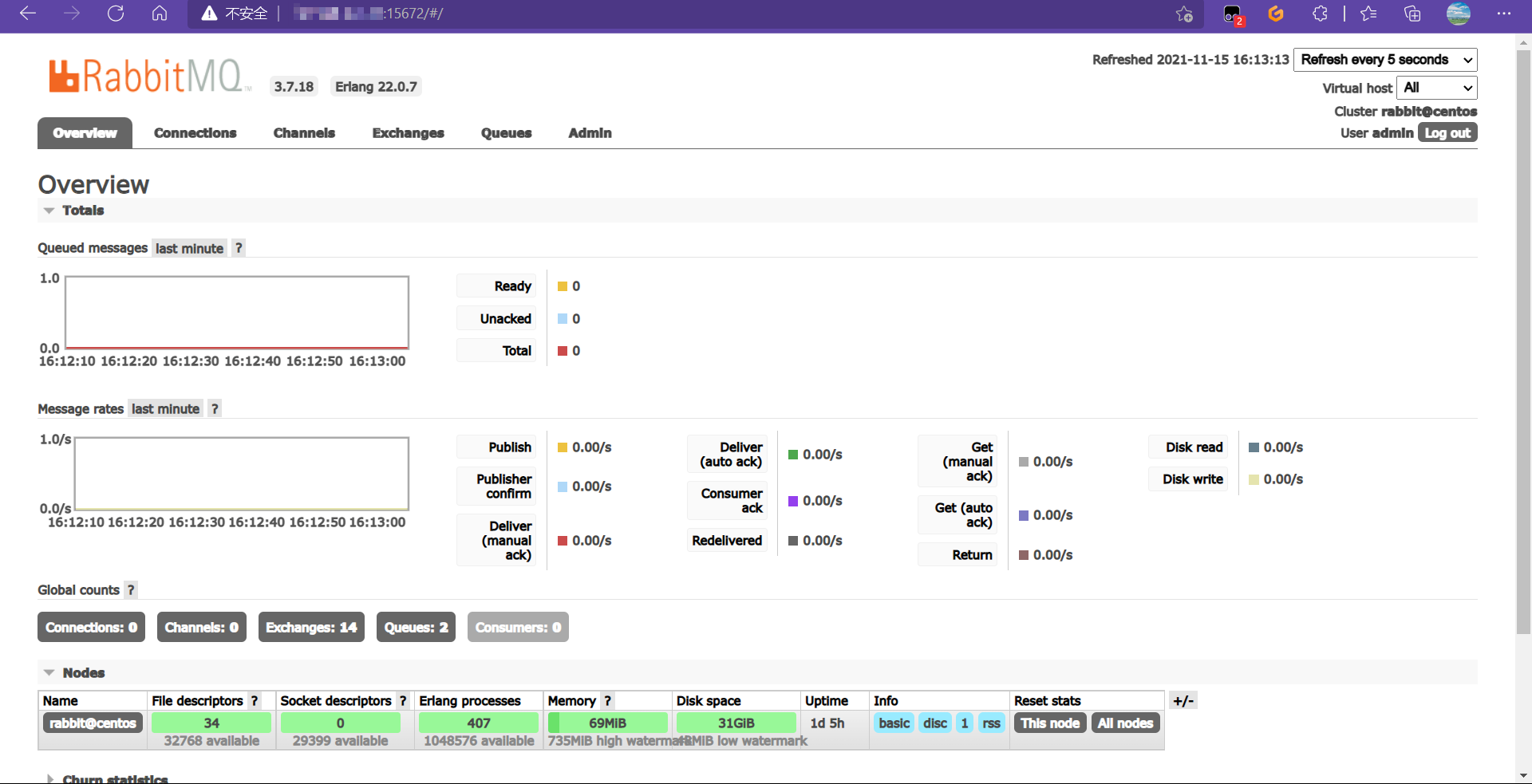Open the orange extension icon
1532x784 pixels.
pos(1276,14)
